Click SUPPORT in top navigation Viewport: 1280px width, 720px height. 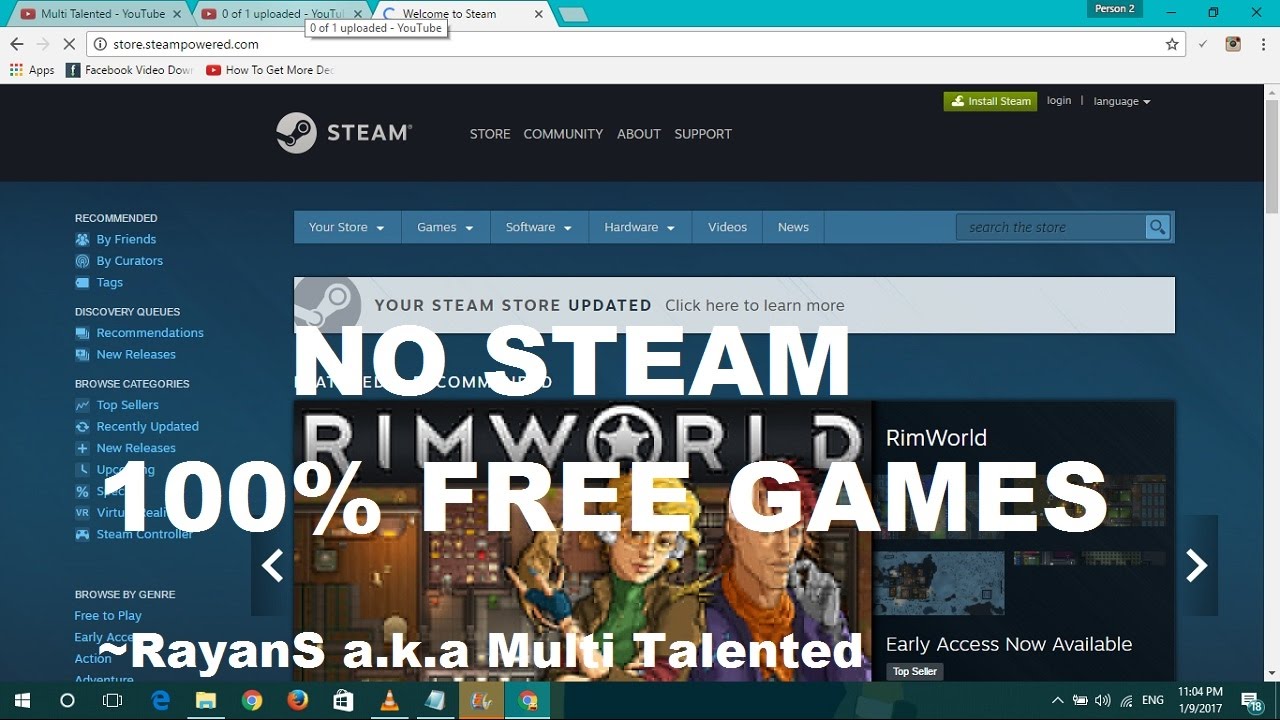click(x=703, y=134)
